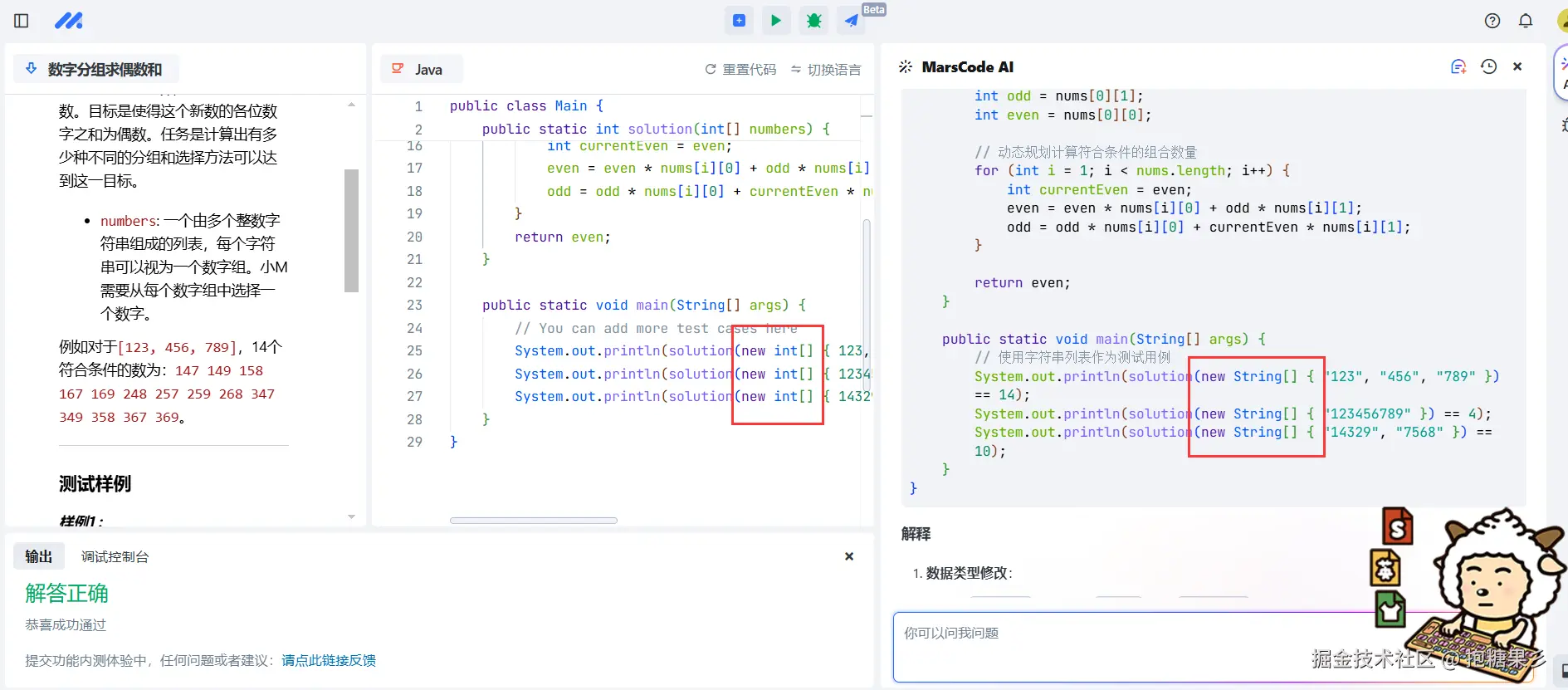This screenshot has height=690, width=1568.
Task: Click the MarsCode logo
Action: pyautogui.click(x=68, y=21)
